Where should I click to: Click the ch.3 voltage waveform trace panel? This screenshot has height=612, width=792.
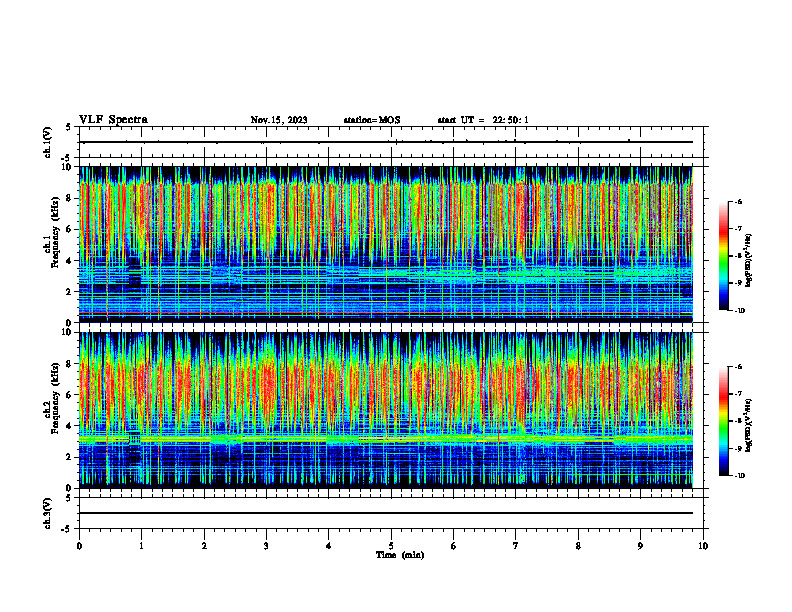[x=391, y=513]
